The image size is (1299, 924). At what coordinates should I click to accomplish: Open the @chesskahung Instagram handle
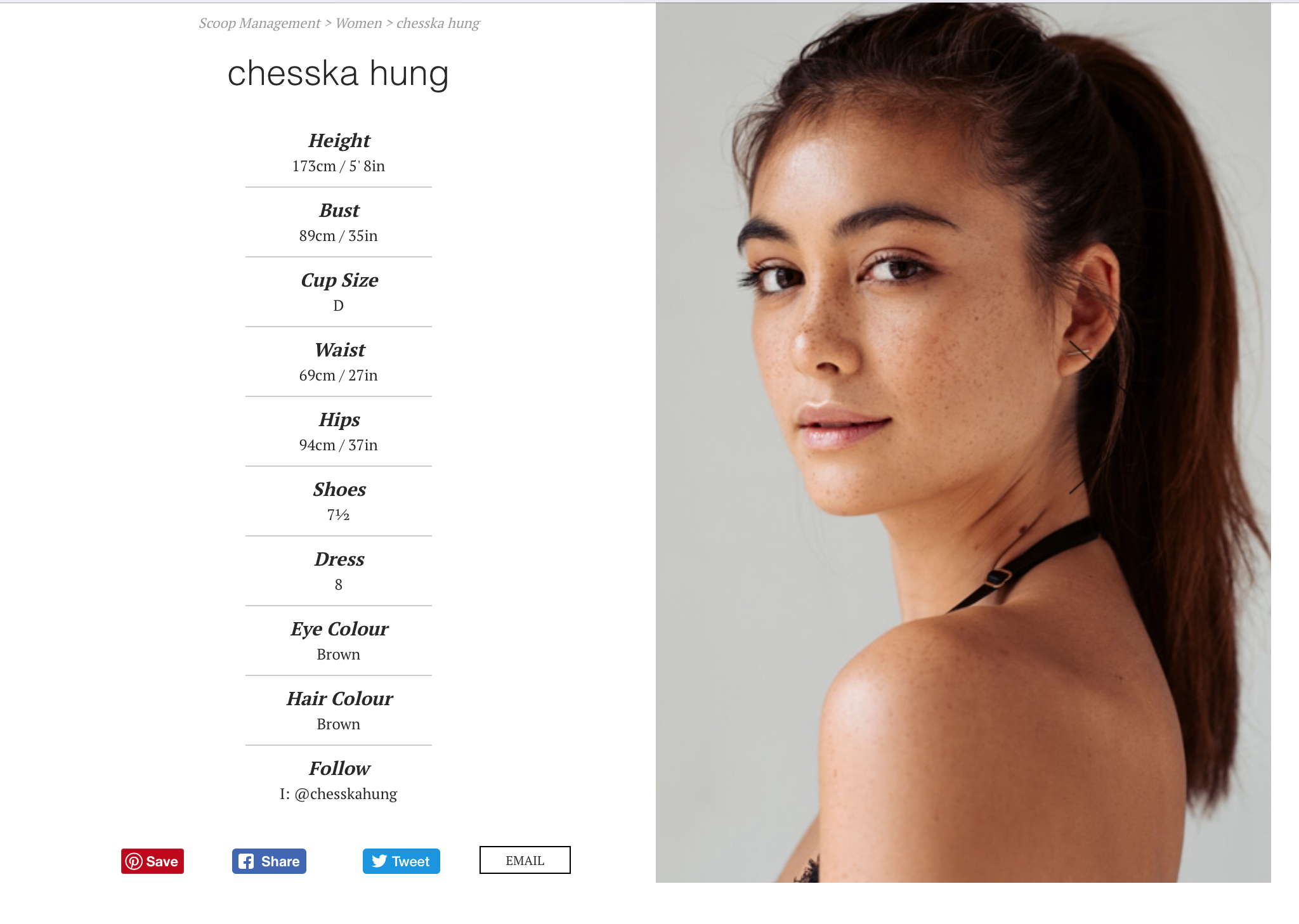346,794
